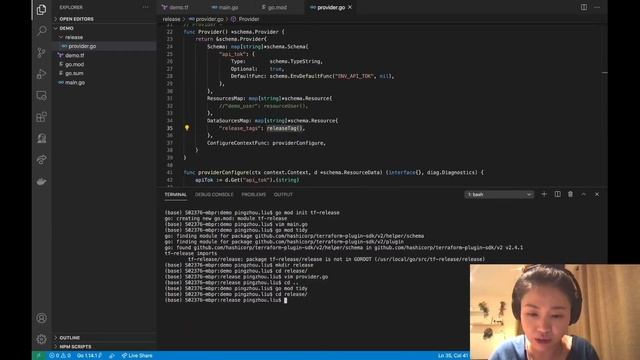Open the Run and Debug view
Viewport: 640px width, 360px height.
coord(41,74)
